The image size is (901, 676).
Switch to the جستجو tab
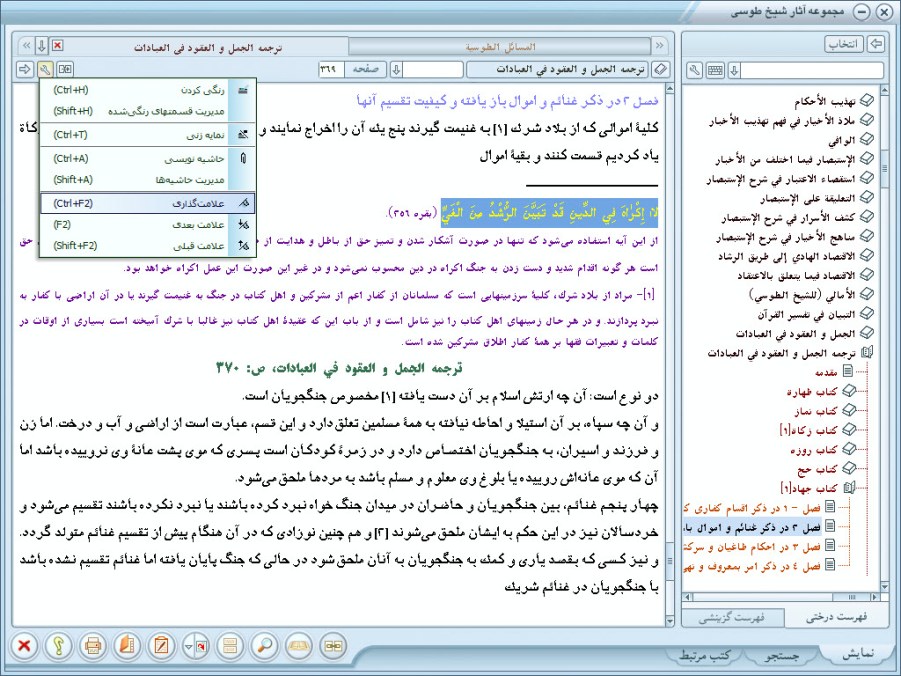click(782, 655)
